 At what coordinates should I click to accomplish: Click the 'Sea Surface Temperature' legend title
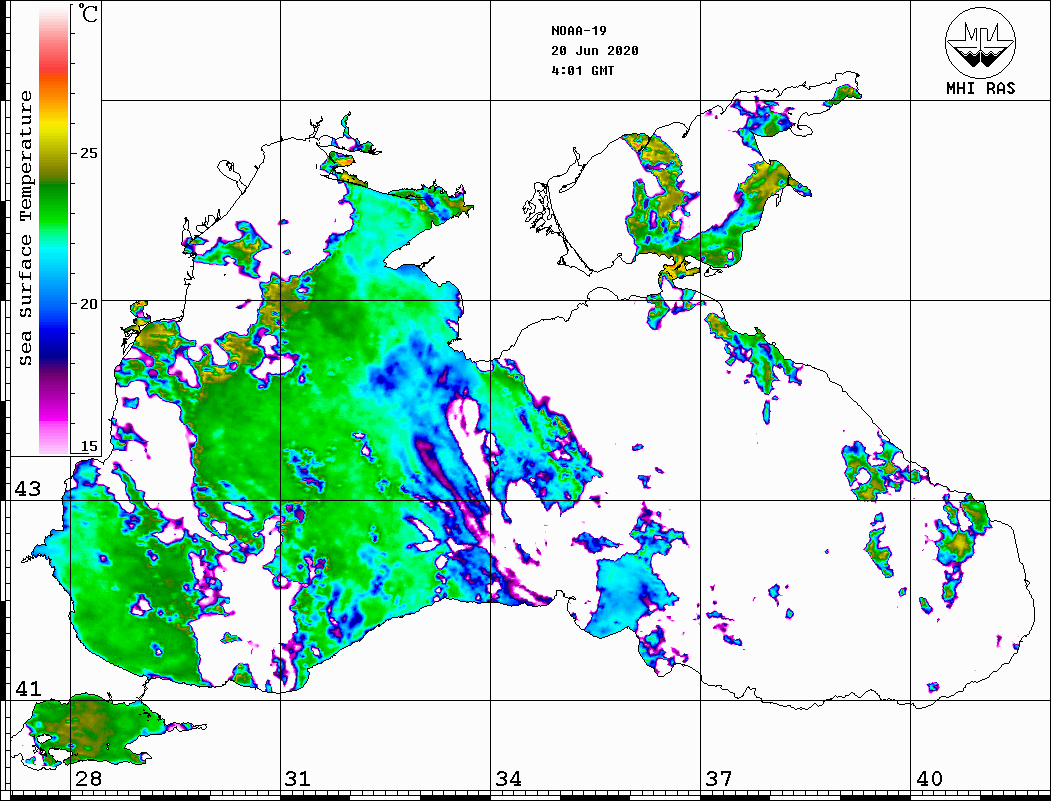point(25,228)
